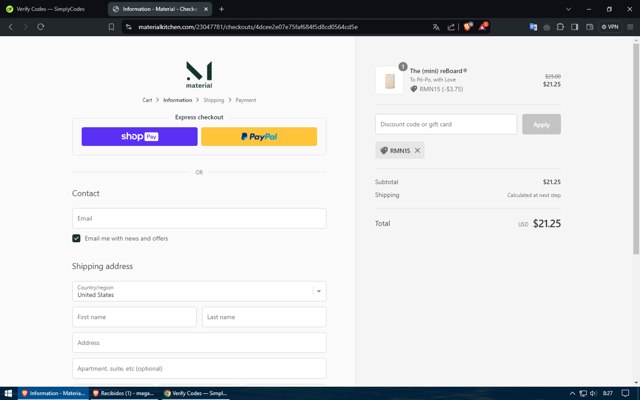The width and height of the screenshot is (640, 400).
Task: Open the tab search dropdown arrow
Action: (568, 9)
